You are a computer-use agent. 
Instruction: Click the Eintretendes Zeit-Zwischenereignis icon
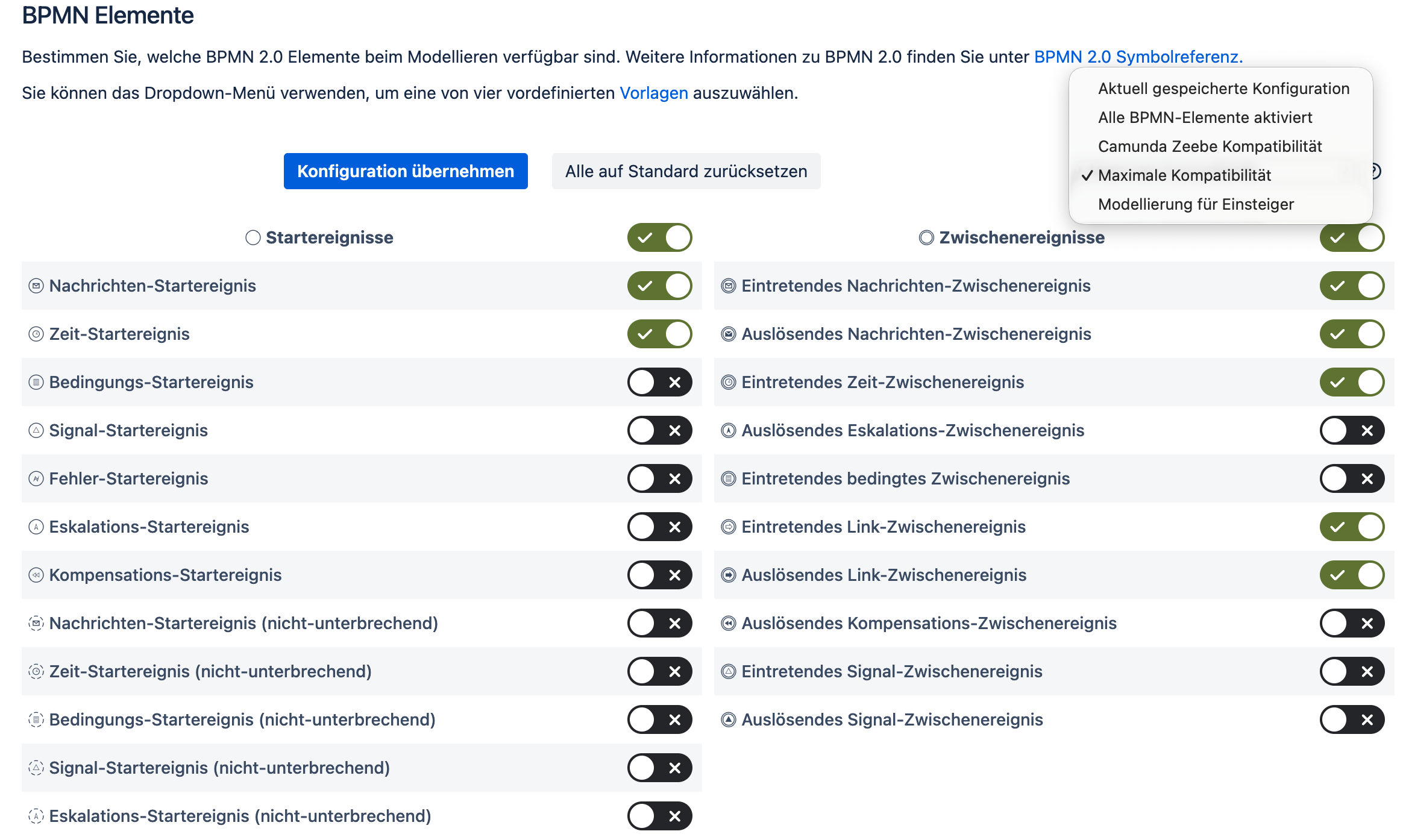coord(729,382)
